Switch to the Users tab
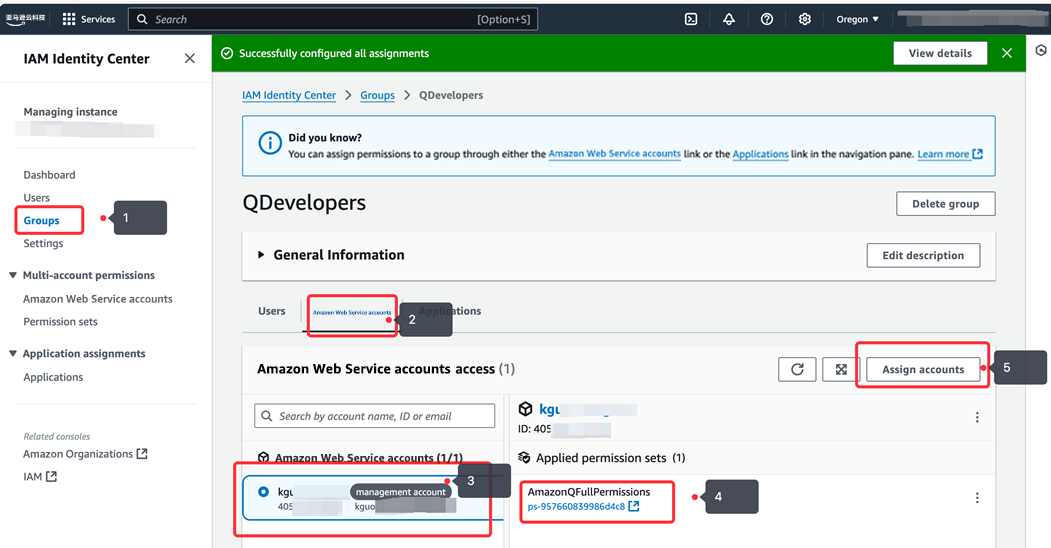The width and height of the screenshot is (1051, 548). [x=271, y=311]
